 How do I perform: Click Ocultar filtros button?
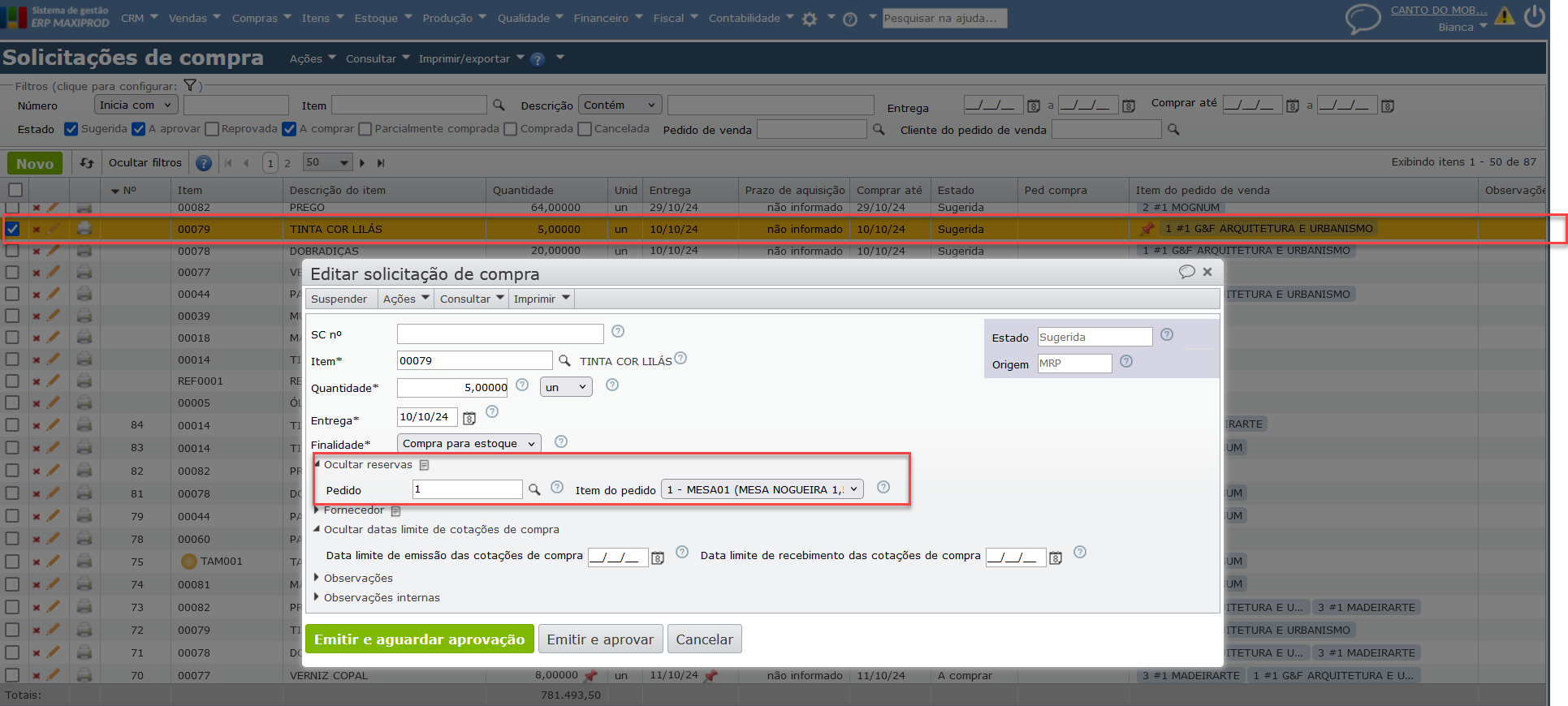coord(145,162)
